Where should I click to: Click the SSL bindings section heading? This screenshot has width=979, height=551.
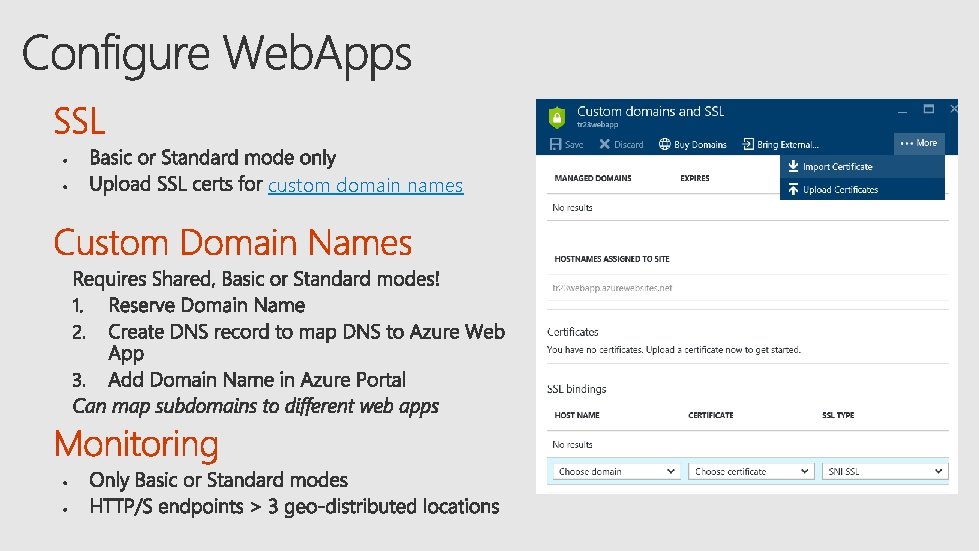576,389
